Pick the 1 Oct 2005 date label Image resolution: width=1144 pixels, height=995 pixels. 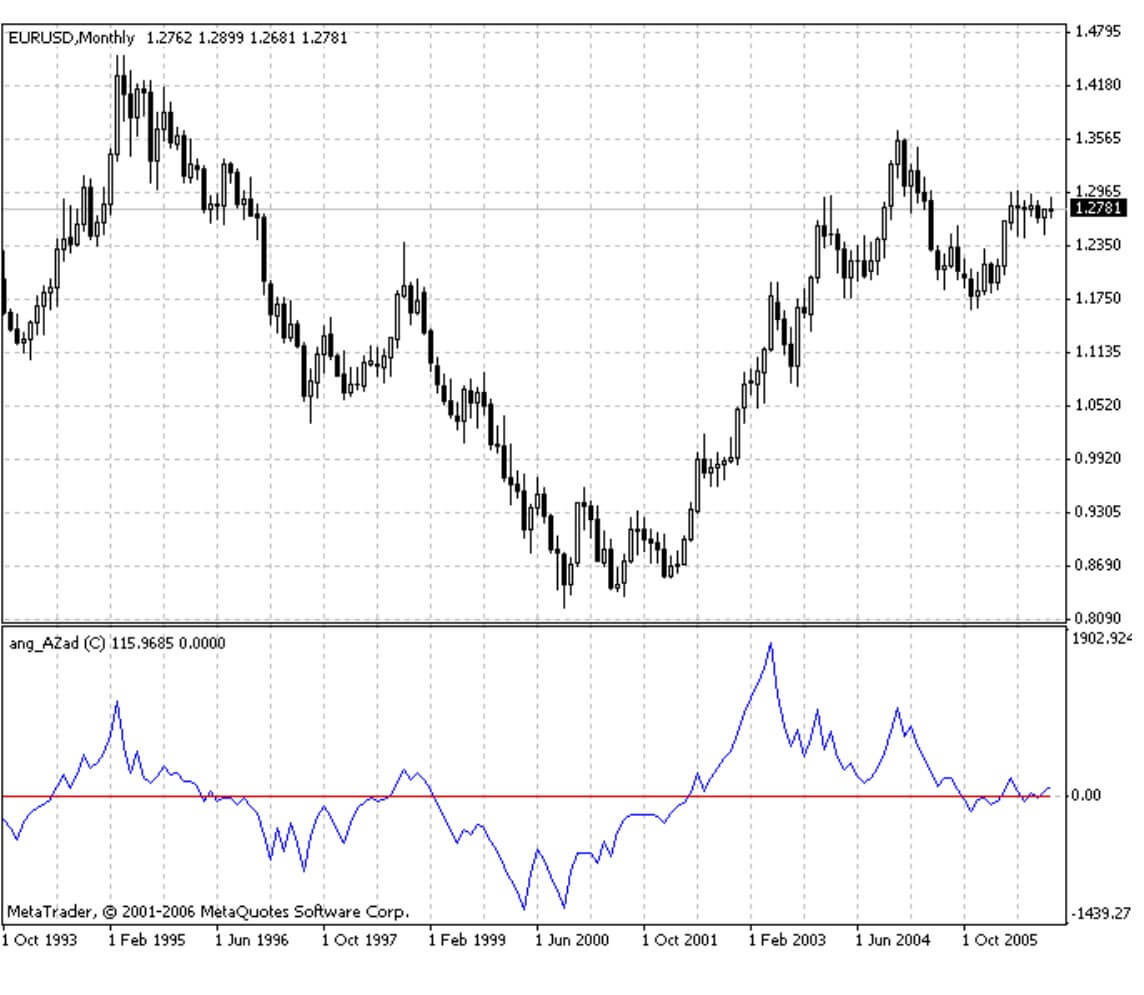coord(1001,940)
